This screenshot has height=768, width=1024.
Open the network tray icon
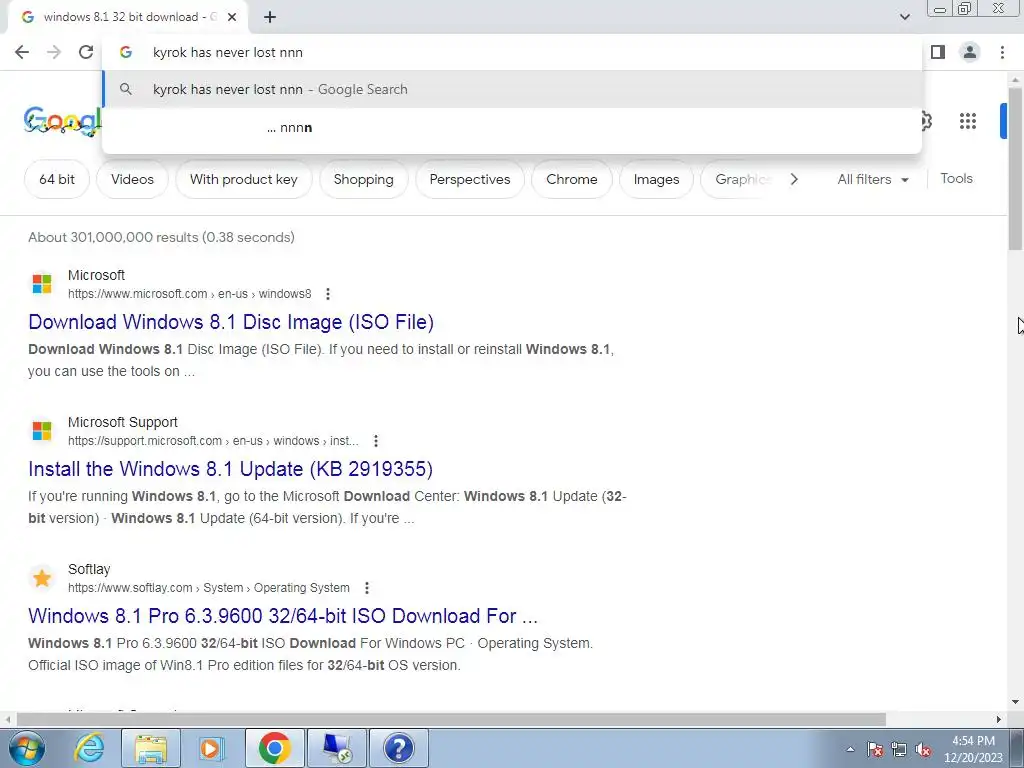899,749
